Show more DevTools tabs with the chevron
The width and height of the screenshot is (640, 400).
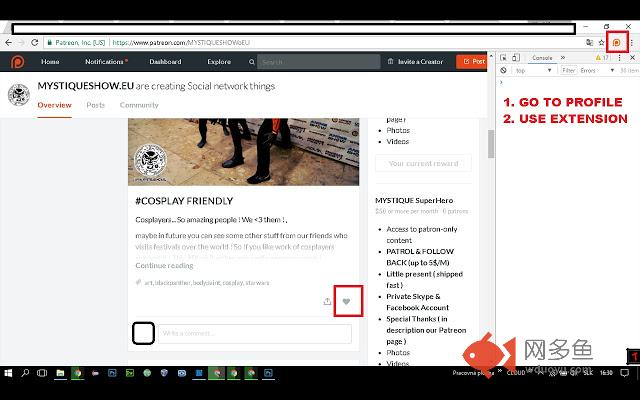[x=563, y=58]
